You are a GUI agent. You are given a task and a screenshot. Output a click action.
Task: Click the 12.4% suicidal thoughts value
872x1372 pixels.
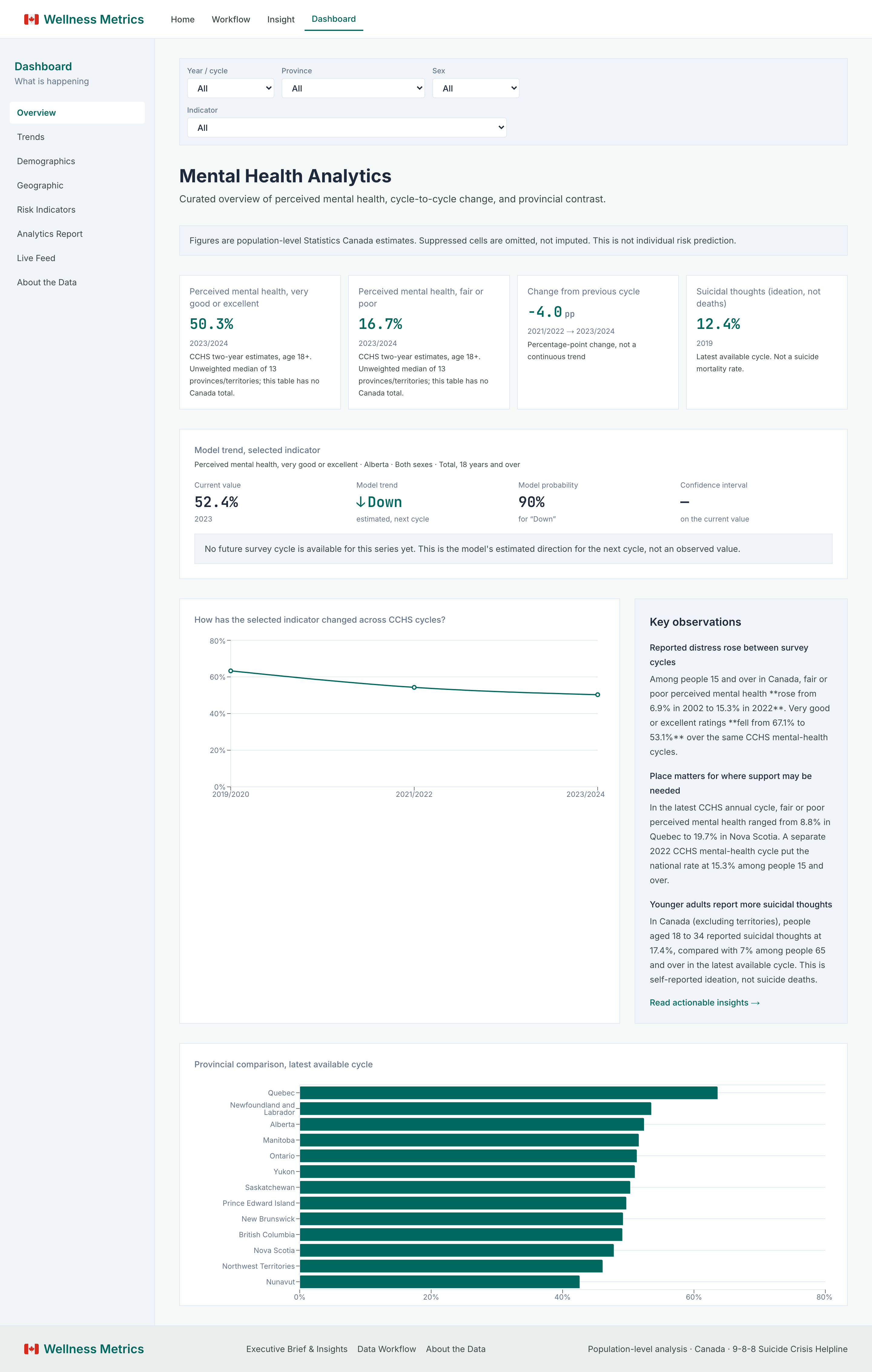point(718,324)
